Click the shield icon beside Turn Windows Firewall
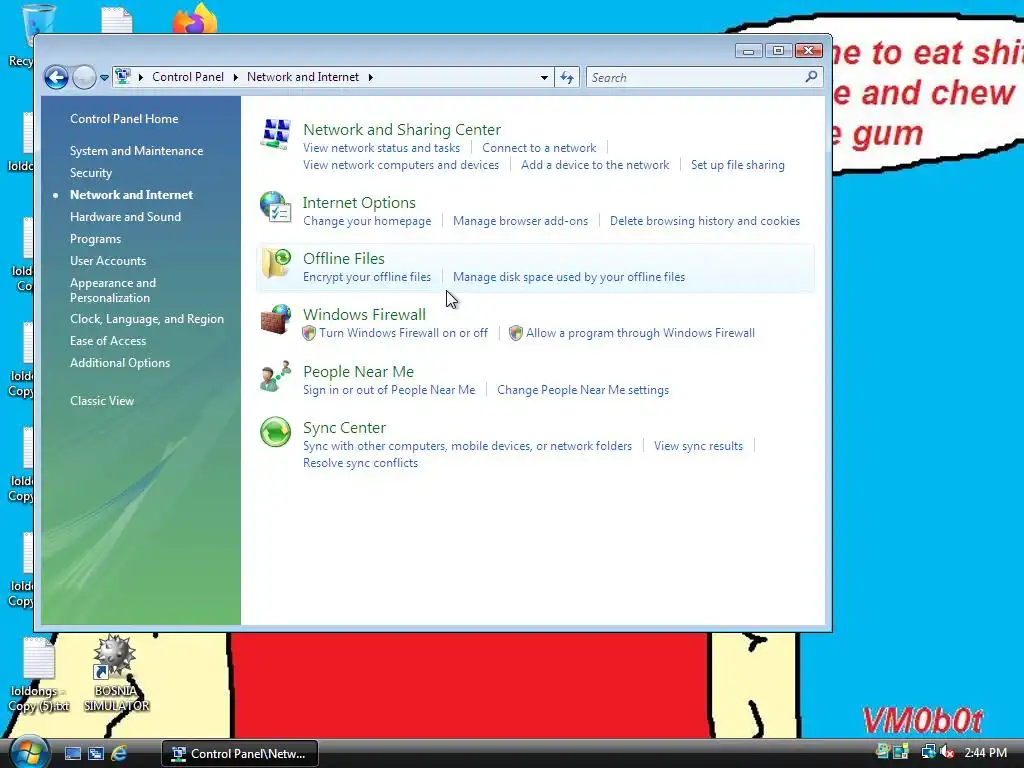The width and height of the screenshot is (1024, 768). click(309, 333)
